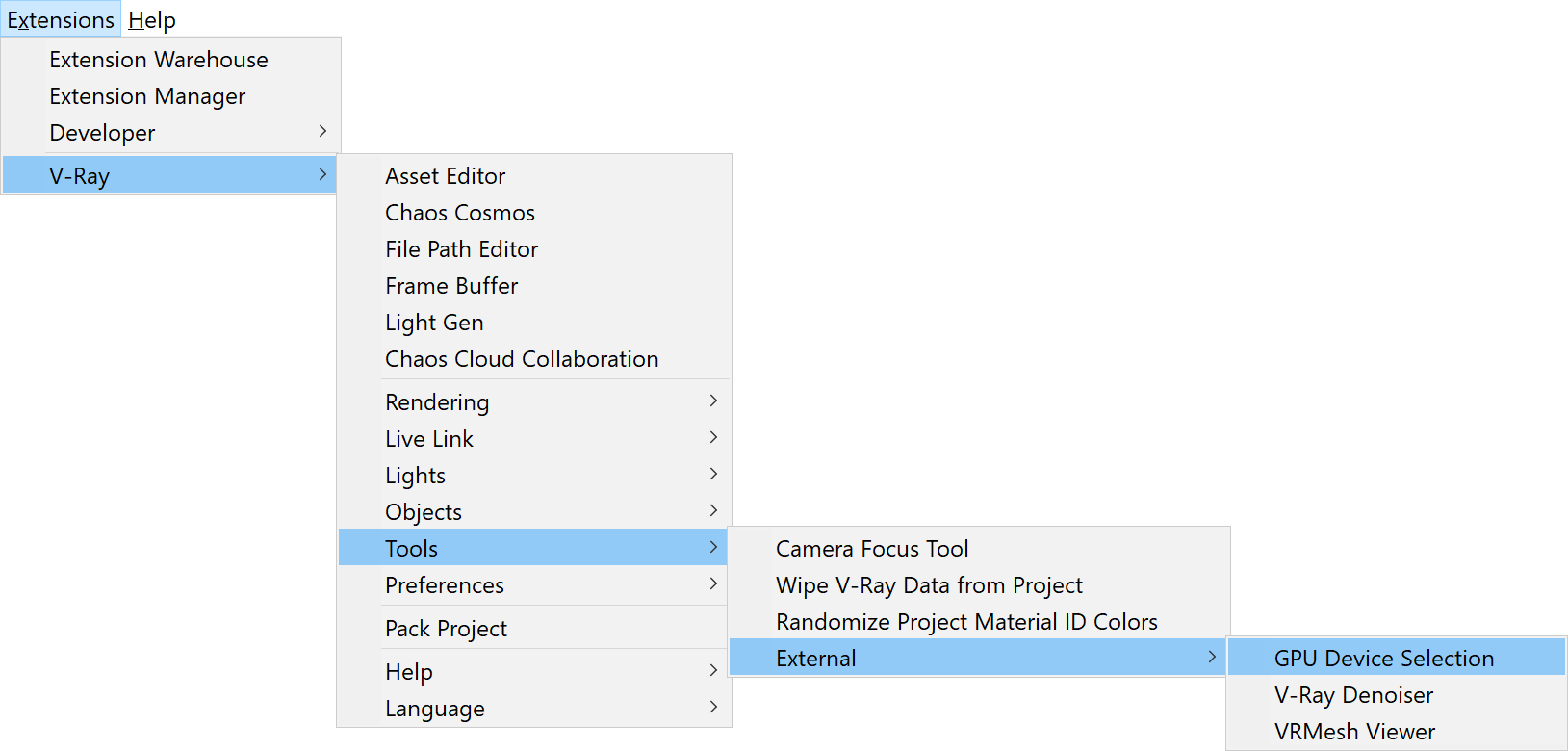The height and width of the screenshot is (751, 1568).
Task: Choose Randomize Project Material ID Colors
Action: 979,622
